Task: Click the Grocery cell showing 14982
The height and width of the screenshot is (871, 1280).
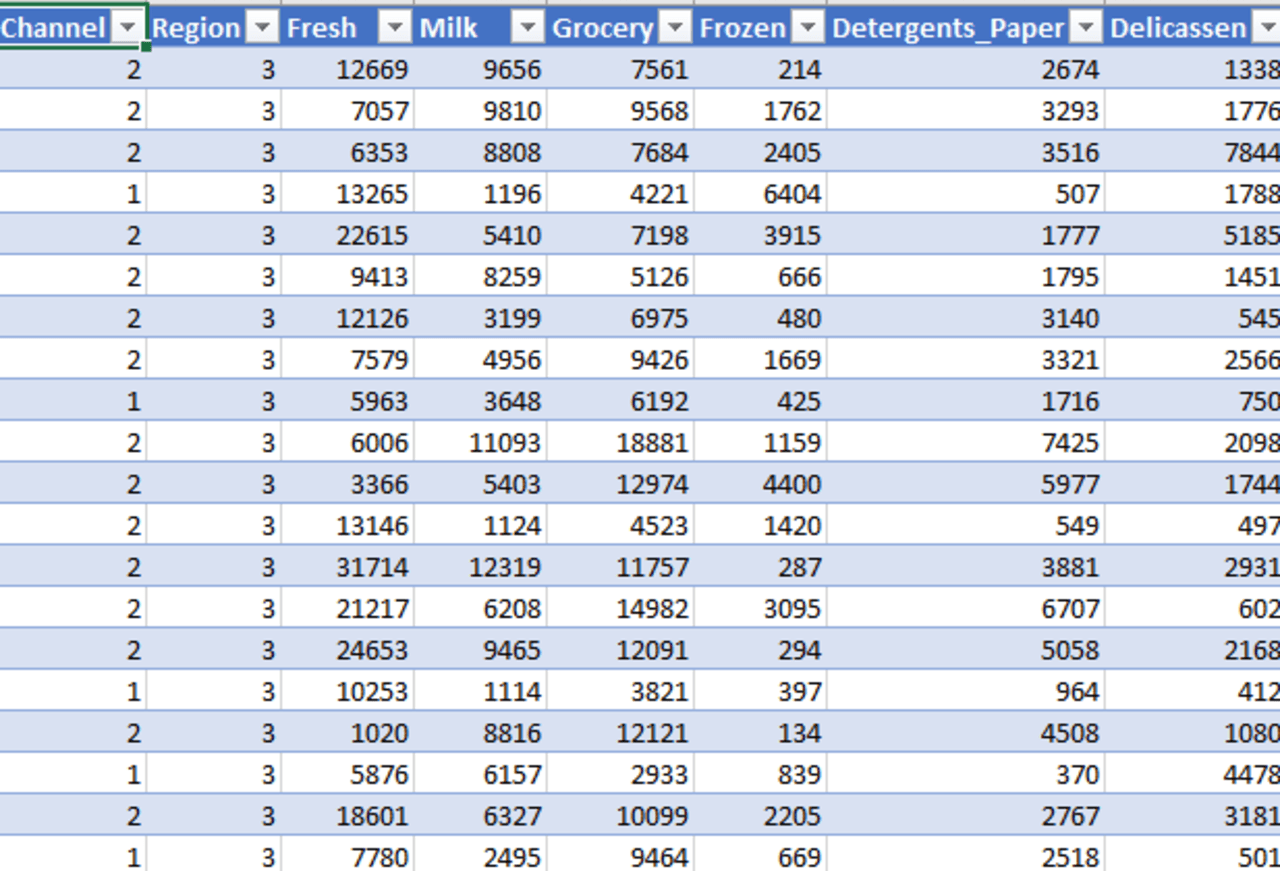Action: tap(620, 608)
